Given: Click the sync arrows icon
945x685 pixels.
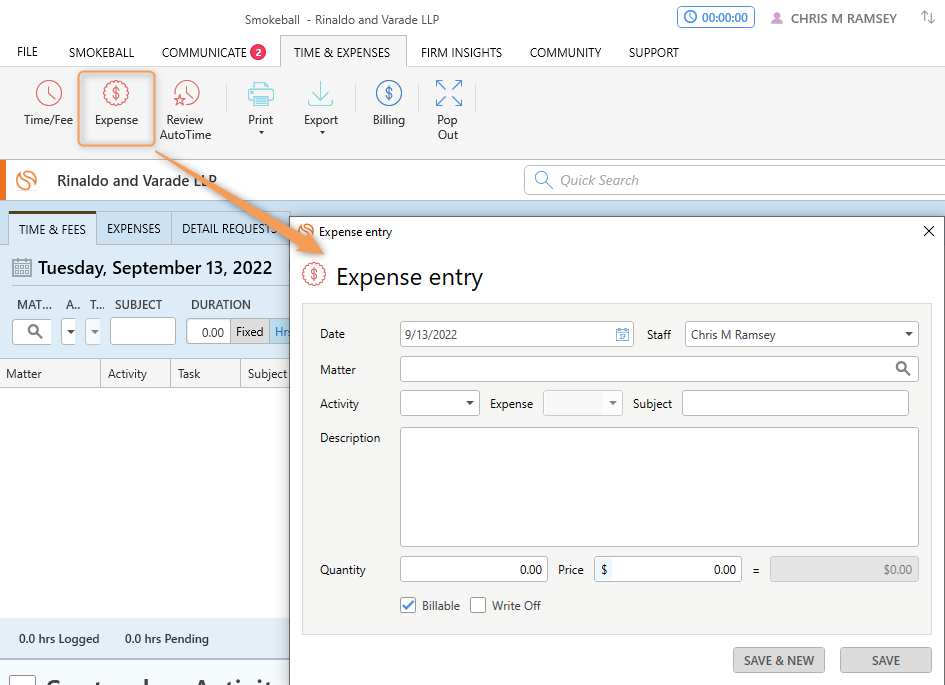Looking at the screenshot, I should tap(928, 17).
